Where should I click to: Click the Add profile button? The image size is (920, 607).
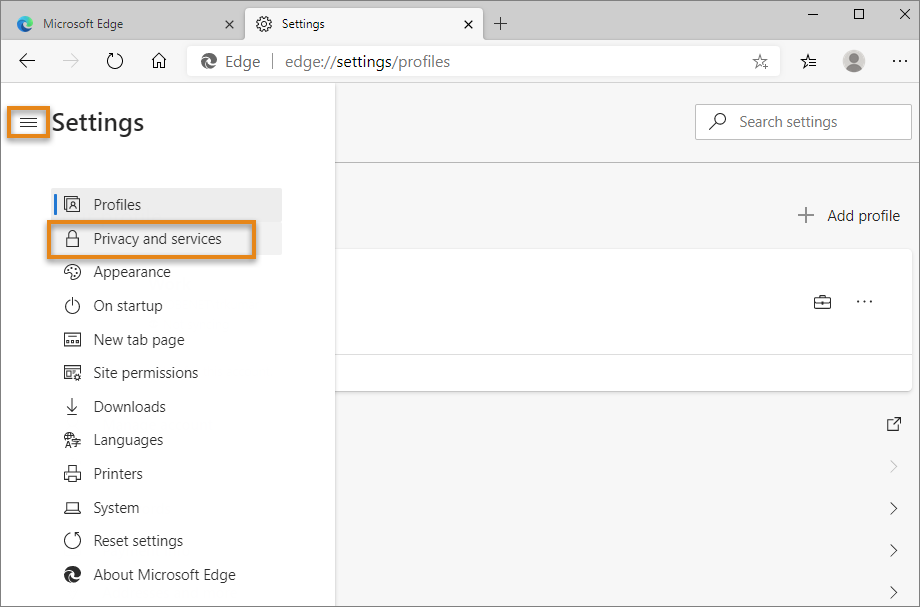click(x=849, y=216)
